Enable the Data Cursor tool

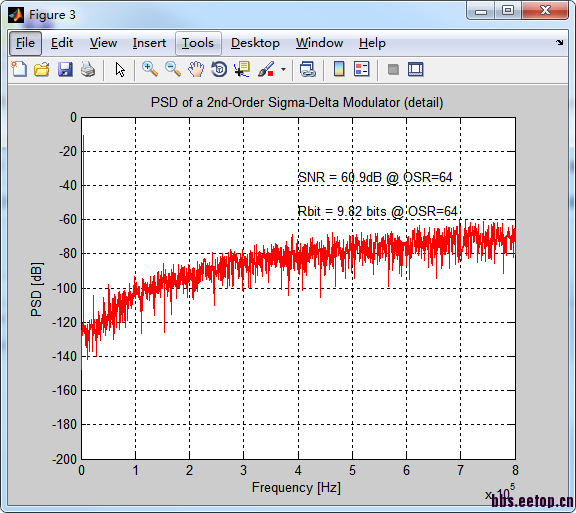coord(242,69)
